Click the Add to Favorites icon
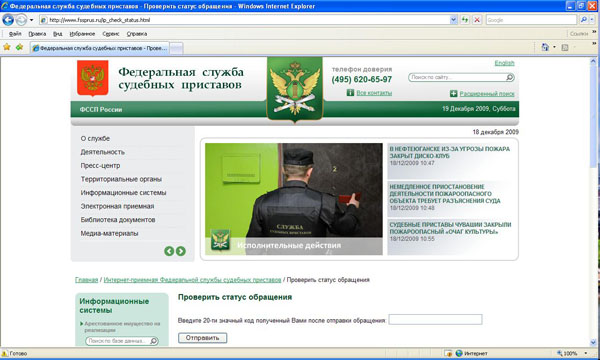This screenshot has width=600, height=360. tap(19, 47)
